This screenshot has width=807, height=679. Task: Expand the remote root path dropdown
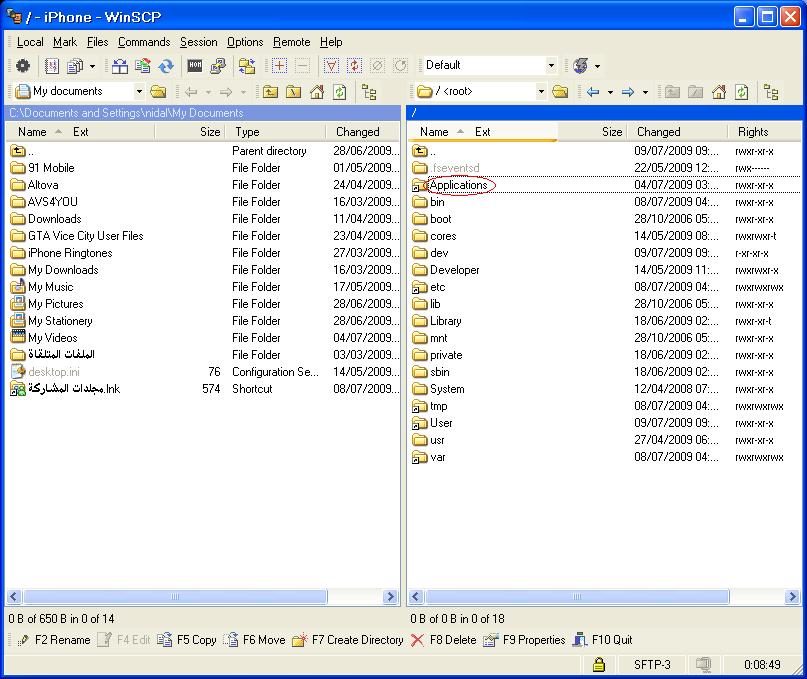[x=541, y=92]
